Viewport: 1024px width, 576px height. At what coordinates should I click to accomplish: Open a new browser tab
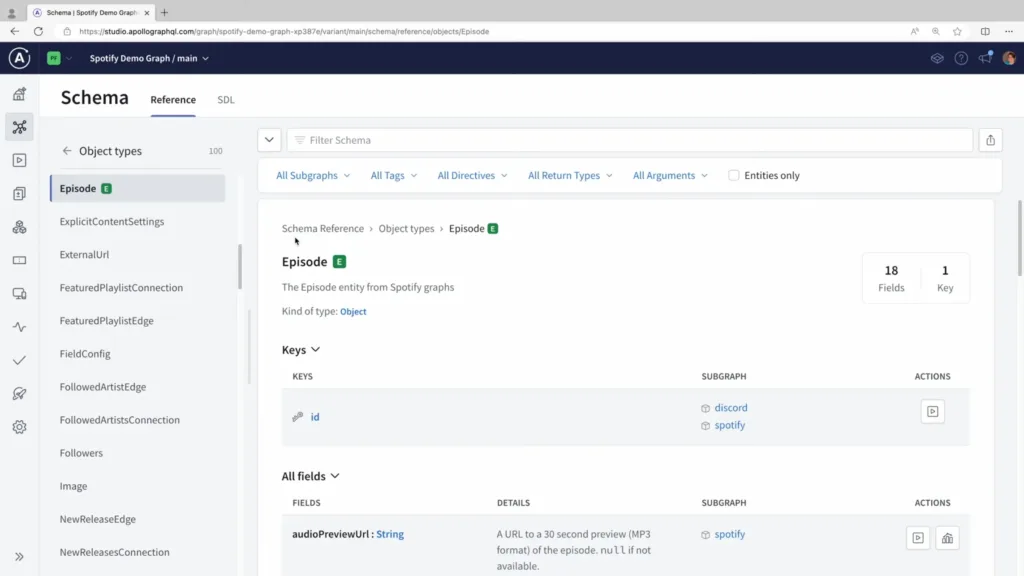(165, 12)
